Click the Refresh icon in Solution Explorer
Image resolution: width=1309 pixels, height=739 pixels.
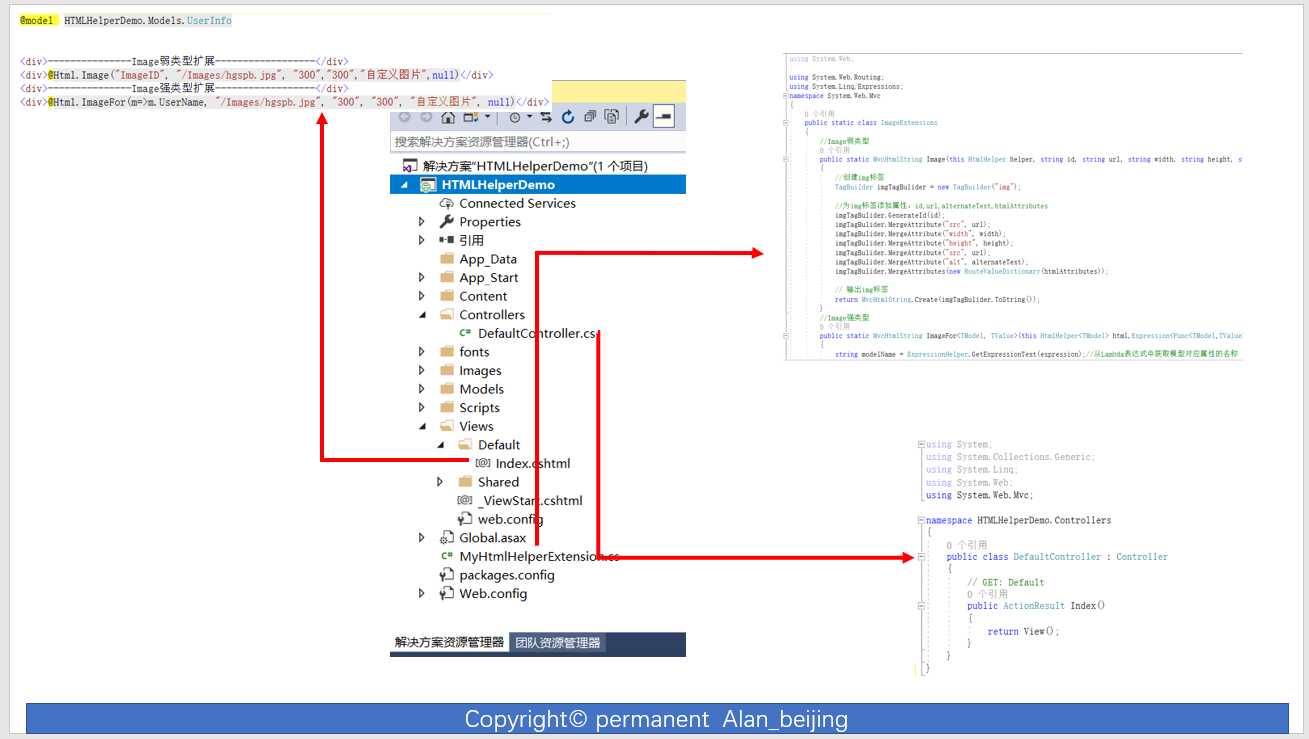point(568,117)
